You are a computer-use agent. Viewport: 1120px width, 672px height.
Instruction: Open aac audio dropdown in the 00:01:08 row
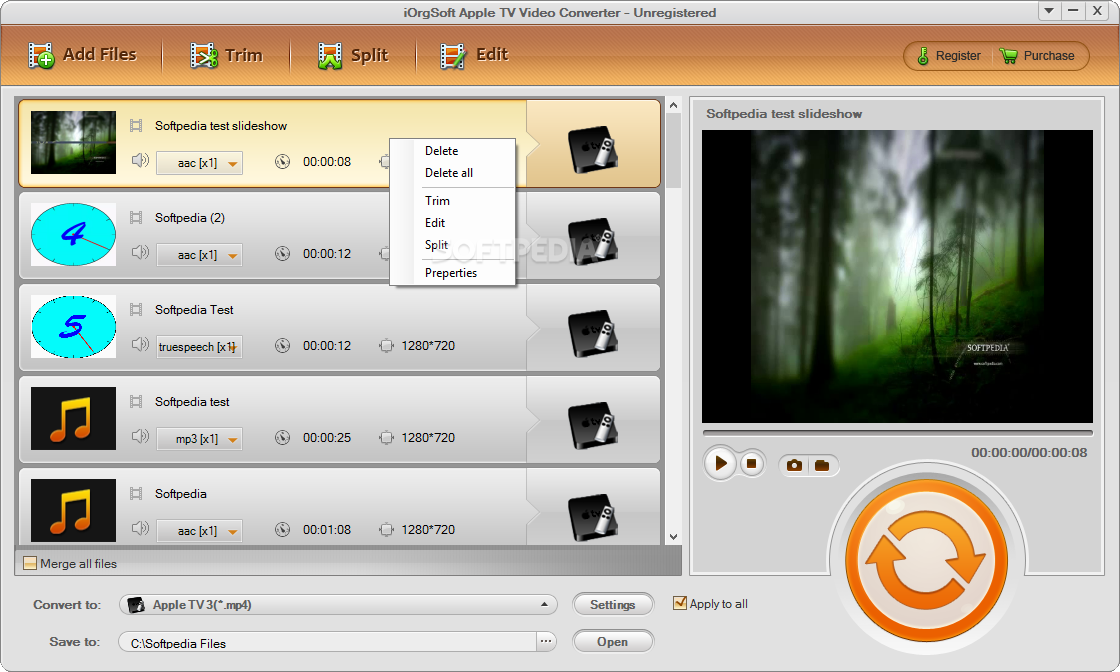(x=199, y=531)
